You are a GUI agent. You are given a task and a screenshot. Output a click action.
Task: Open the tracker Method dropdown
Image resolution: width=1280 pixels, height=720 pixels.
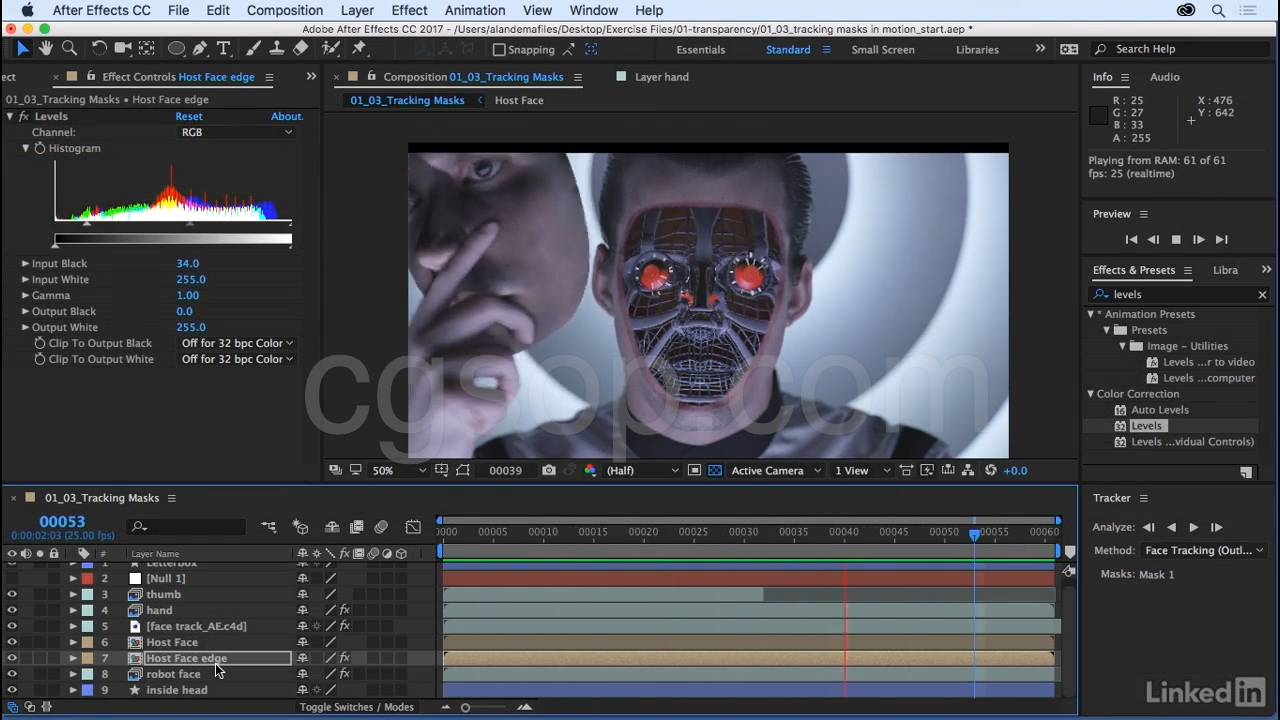[1203, 550]
